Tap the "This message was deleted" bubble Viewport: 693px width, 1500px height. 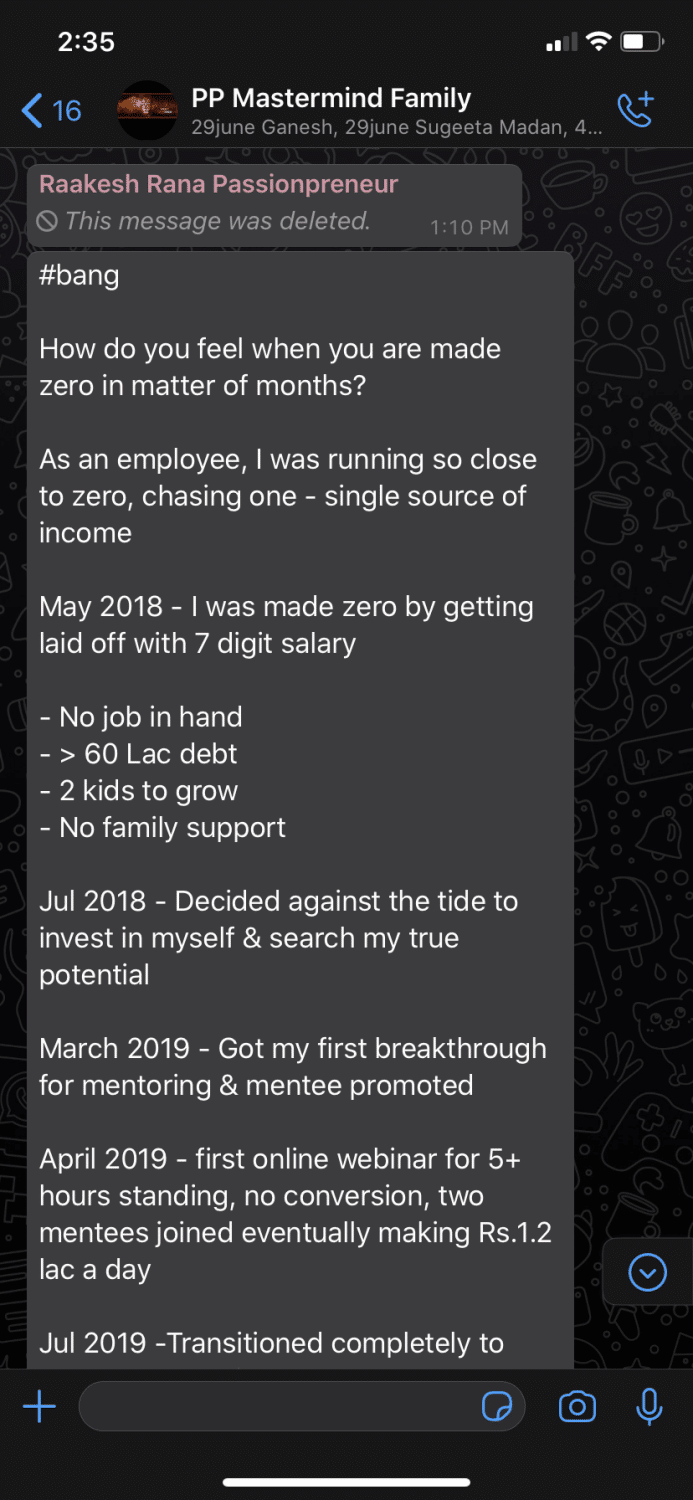(x=217, y=222)
